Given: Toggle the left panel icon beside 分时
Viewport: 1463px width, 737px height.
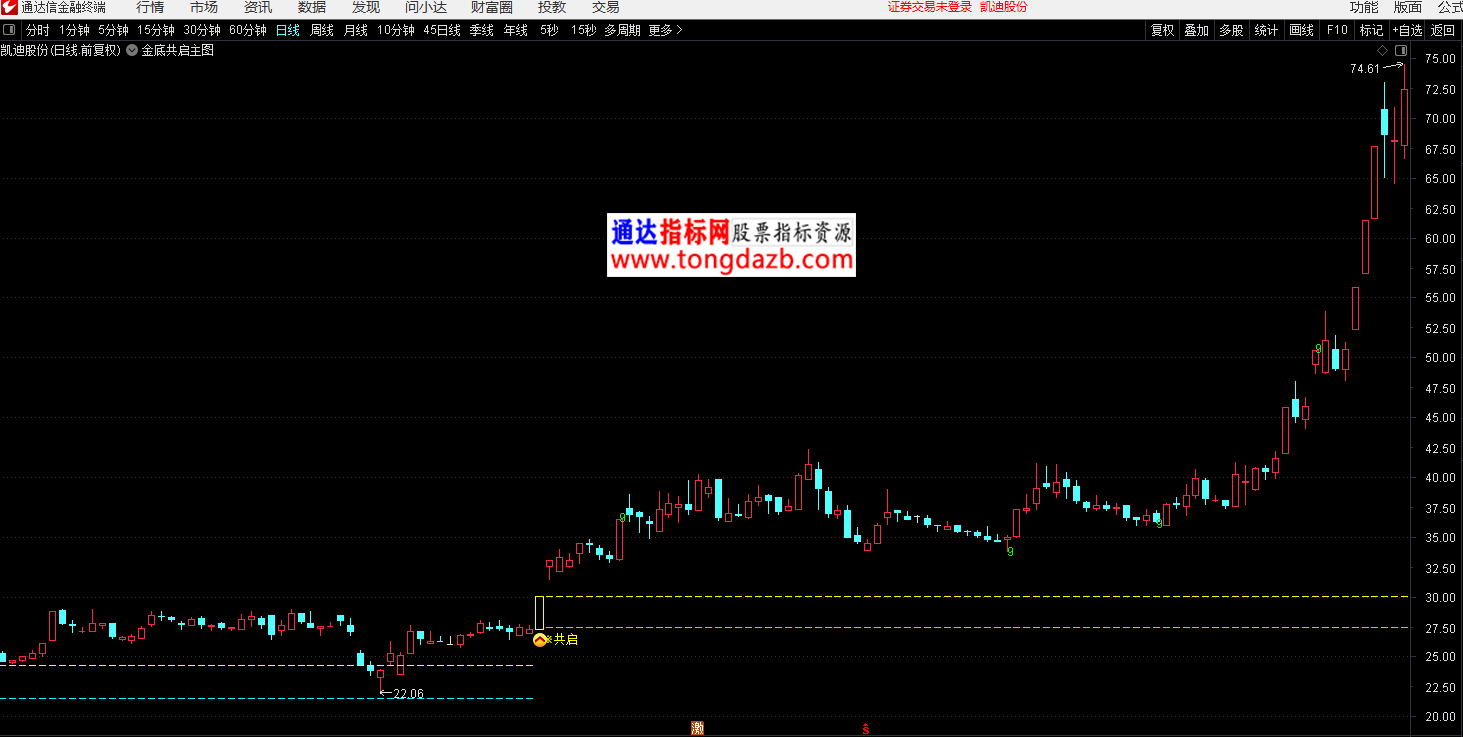Looking at the screenshot, I should pos(9,30).
